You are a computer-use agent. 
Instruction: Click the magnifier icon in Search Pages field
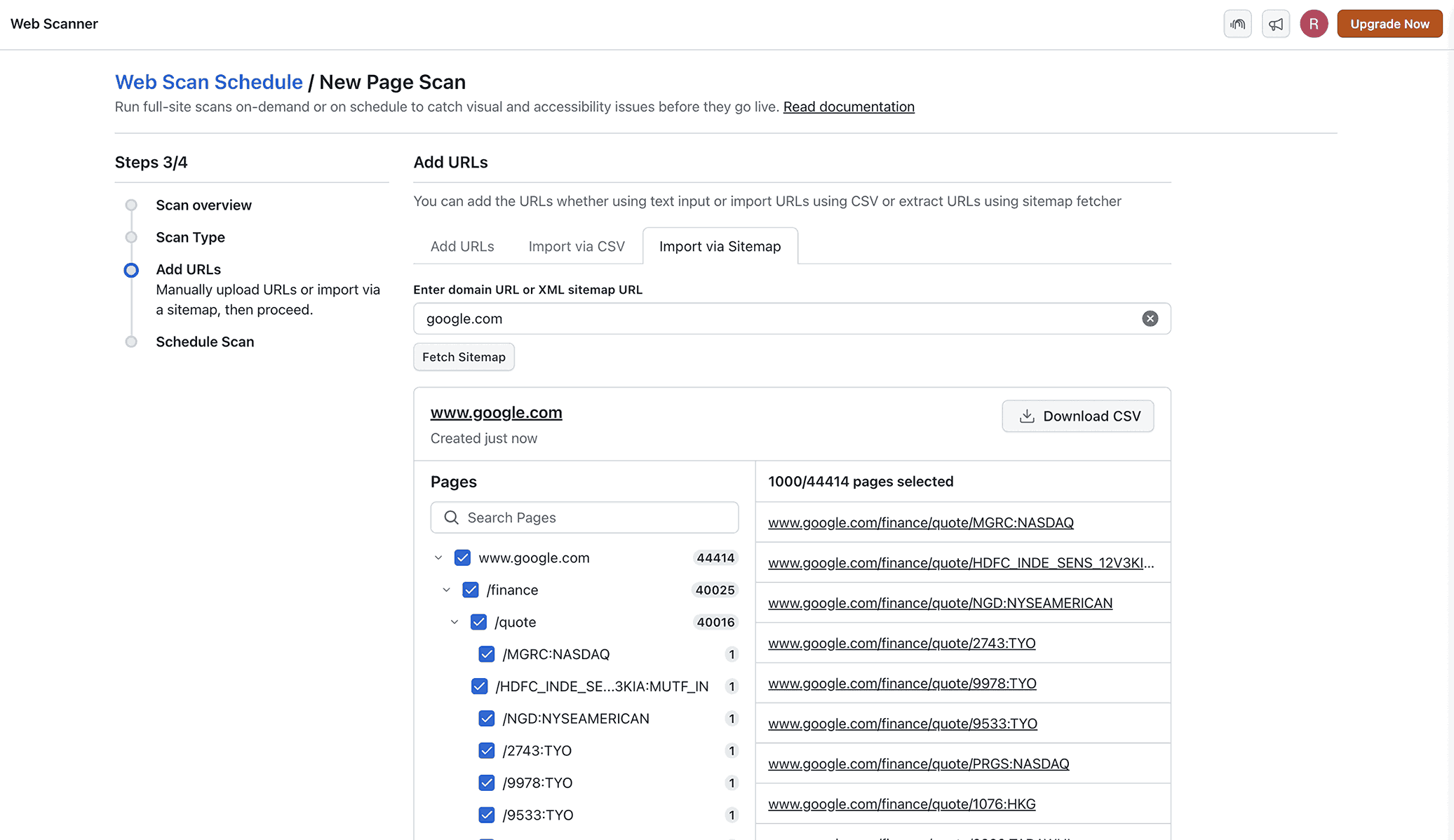click(x=451, y=517)
